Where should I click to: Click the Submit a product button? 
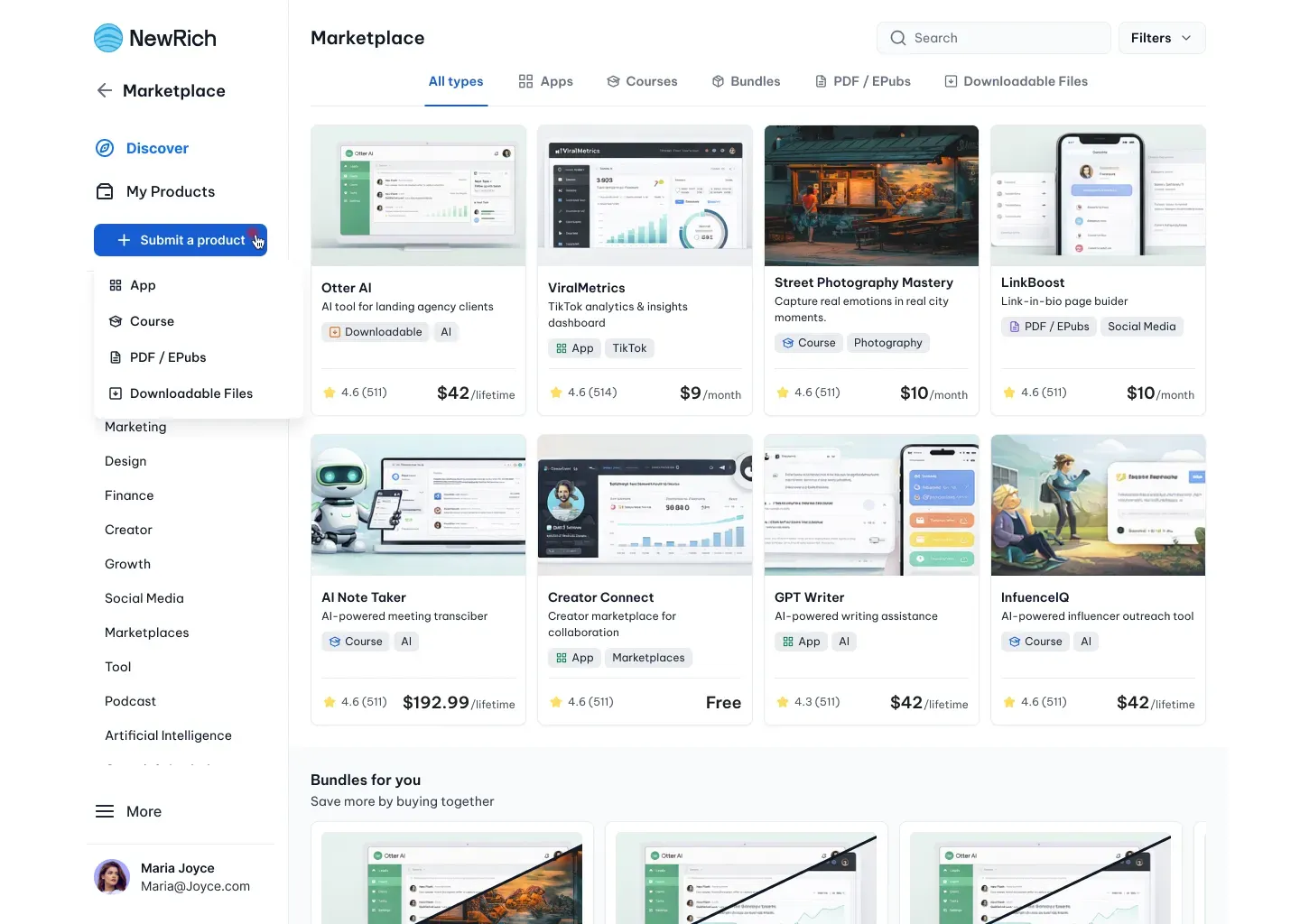181,240
